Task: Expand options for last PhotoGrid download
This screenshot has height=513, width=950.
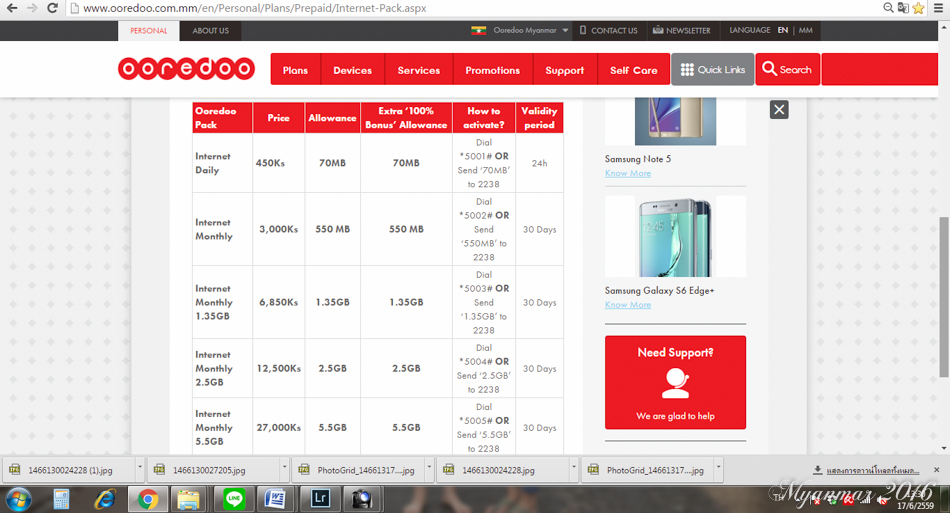Action: coord(719,469)
